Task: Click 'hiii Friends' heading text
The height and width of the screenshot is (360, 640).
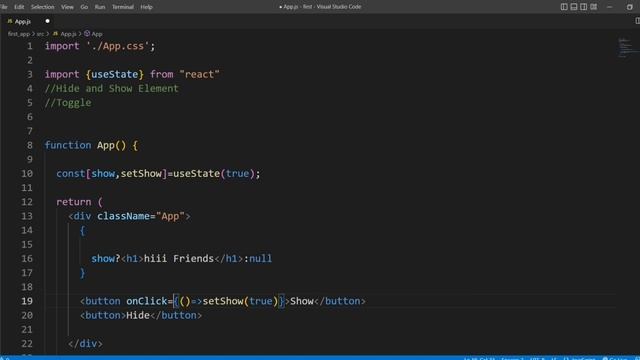Action: [179, 259]
